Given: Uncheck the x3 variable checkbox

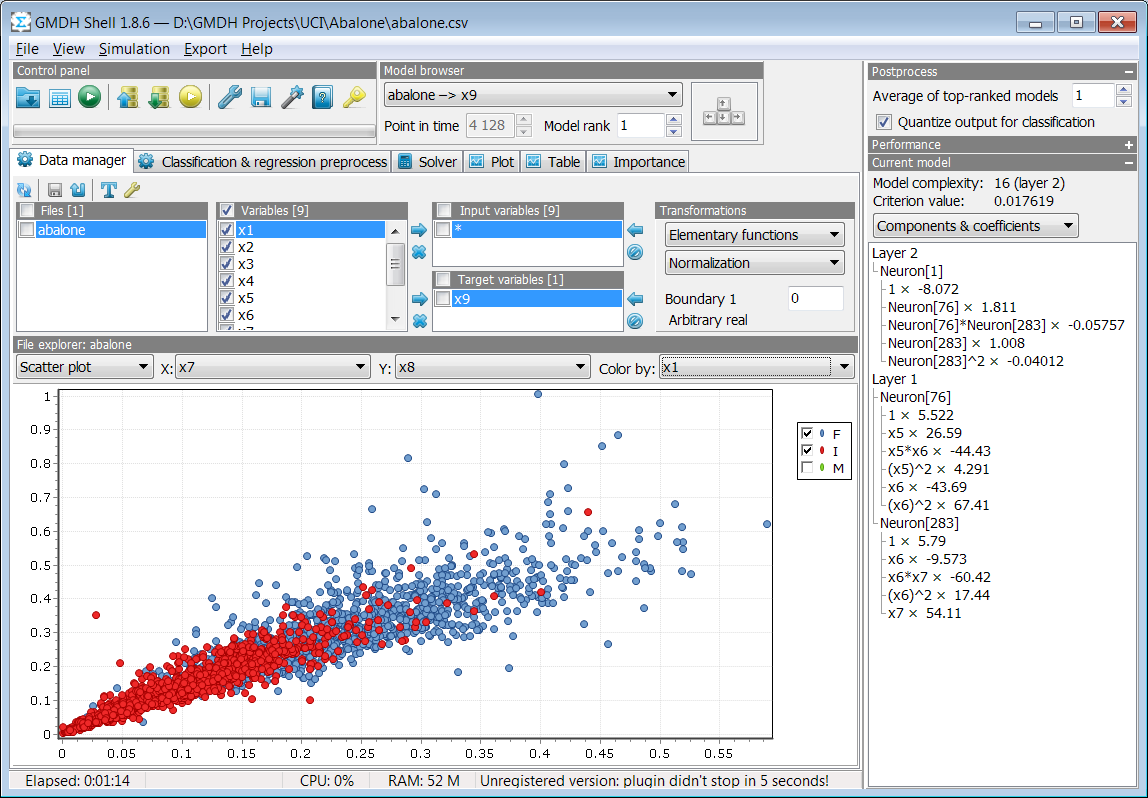Looking at the screenshot, I should click(x=227, y=264).
